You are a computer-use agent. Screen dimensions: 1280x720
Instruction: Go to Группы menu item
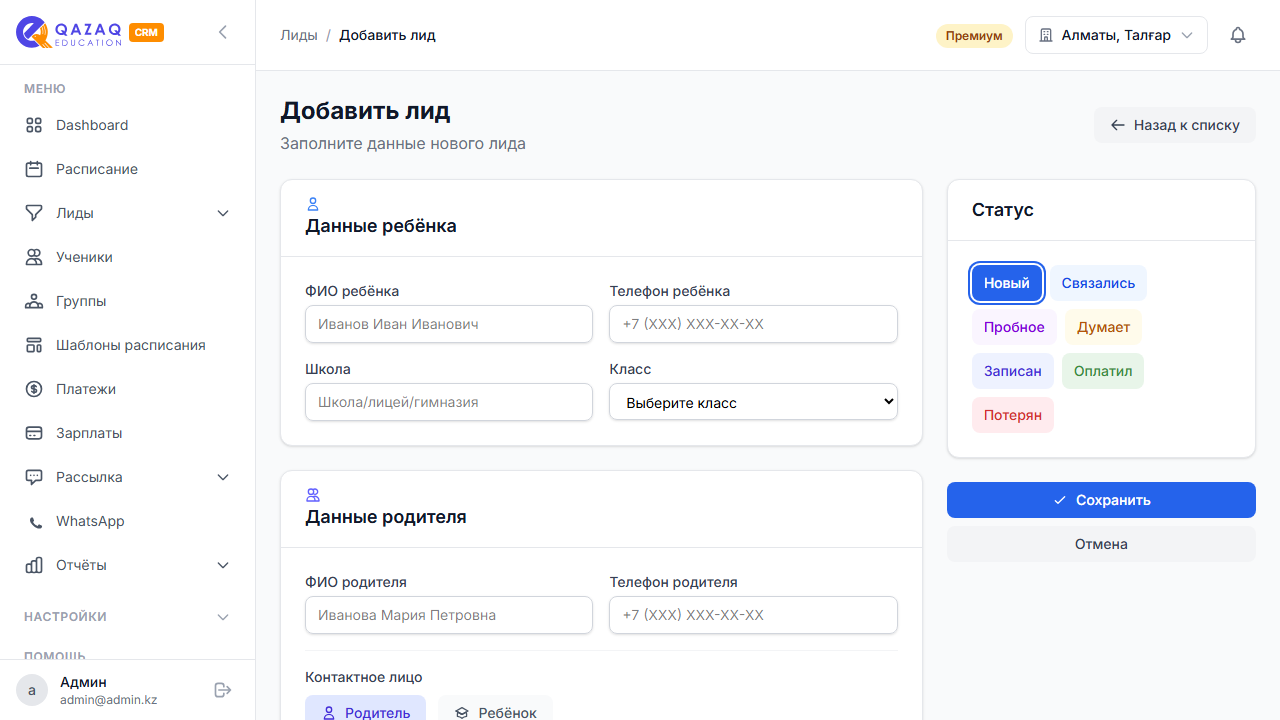(128, 301)
